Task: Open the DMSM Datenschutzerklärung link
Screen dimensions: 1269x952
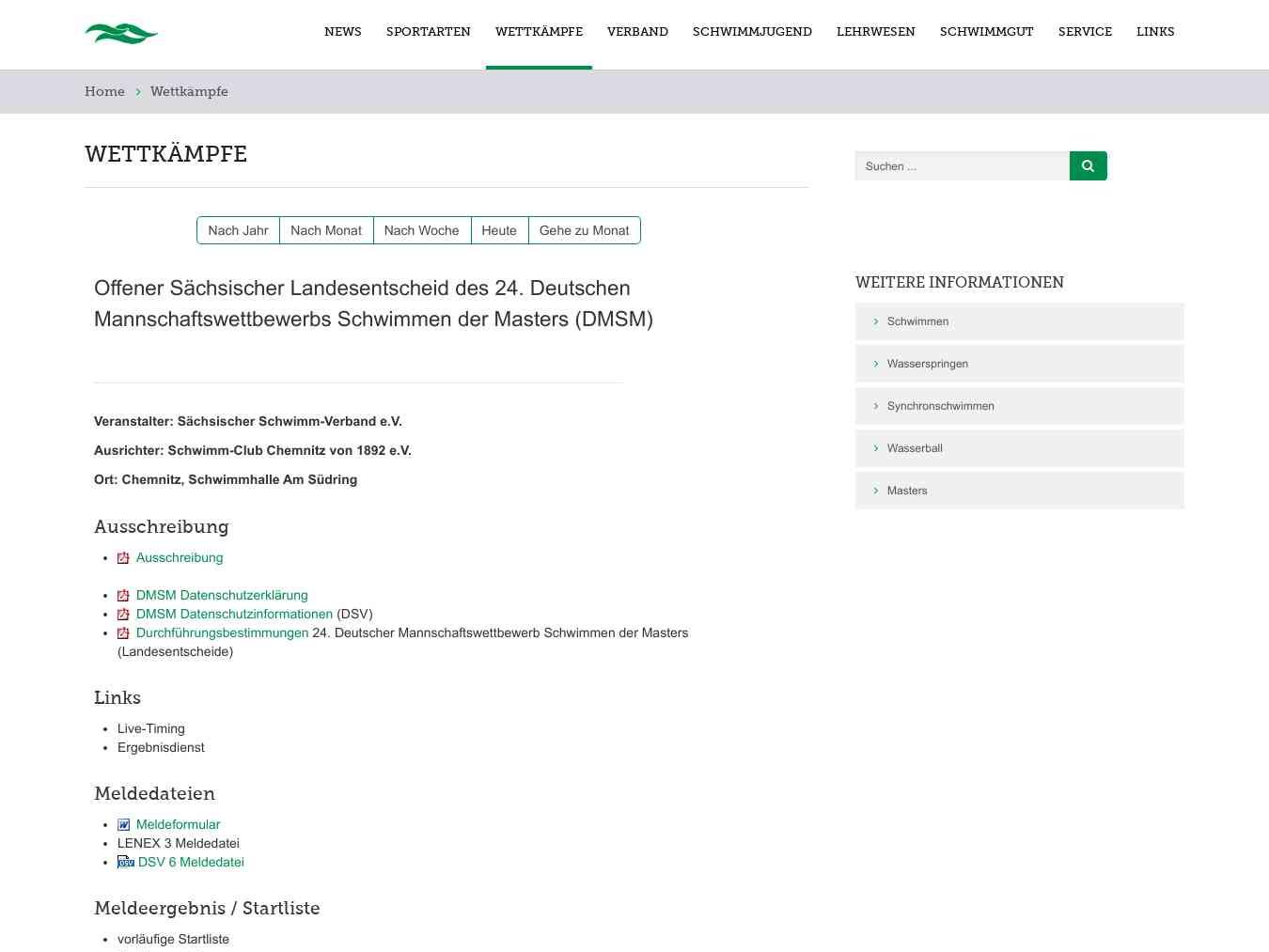Action: pos(222,595)
